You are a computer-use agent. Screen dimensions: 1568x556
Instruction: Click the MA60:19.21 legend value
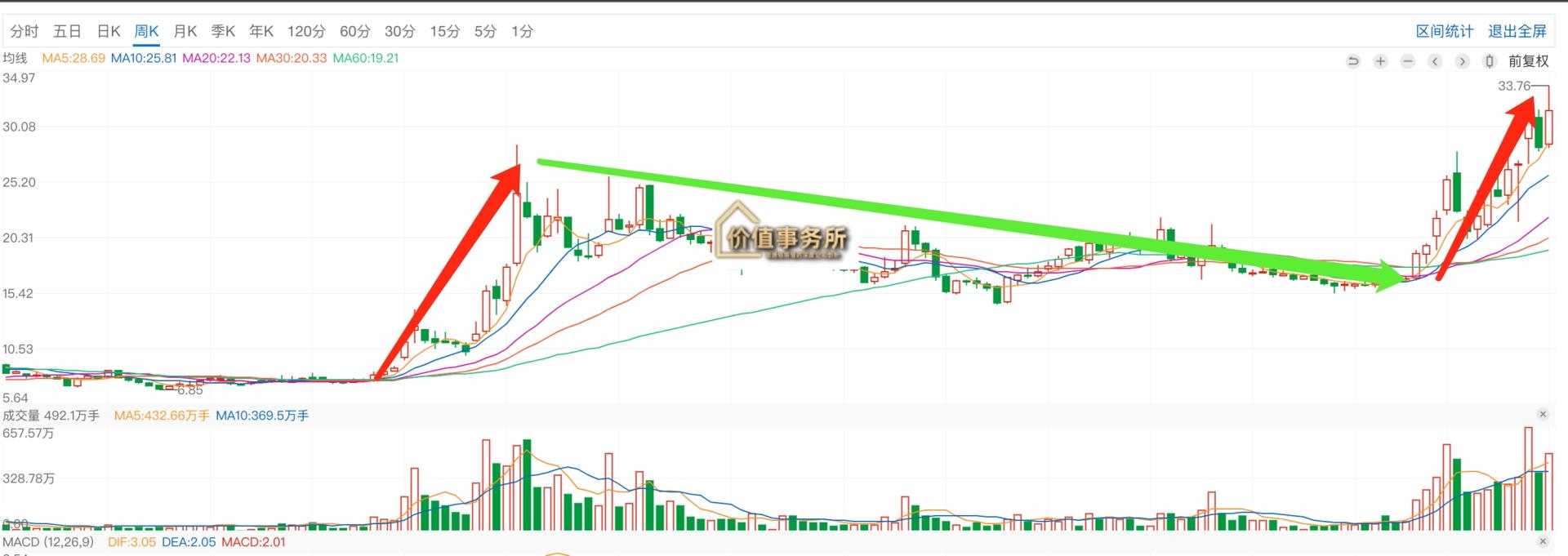point(366,58)
